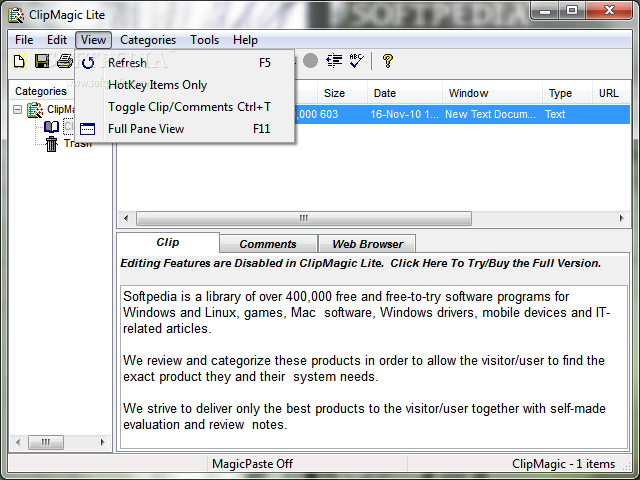Switch to the Clip tab
The image size is (640, 480).
pyautogui.click(x=168, y=242)
